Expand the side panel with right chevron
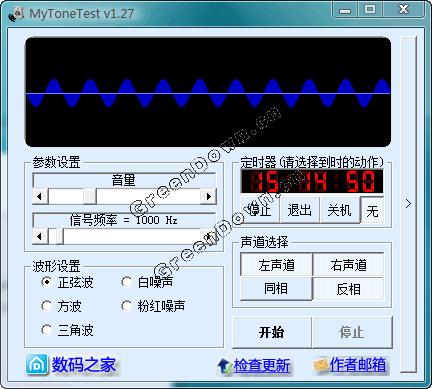The height and width of the screenshot is (389, 432). pyautogui.click(x=409, y=204)
